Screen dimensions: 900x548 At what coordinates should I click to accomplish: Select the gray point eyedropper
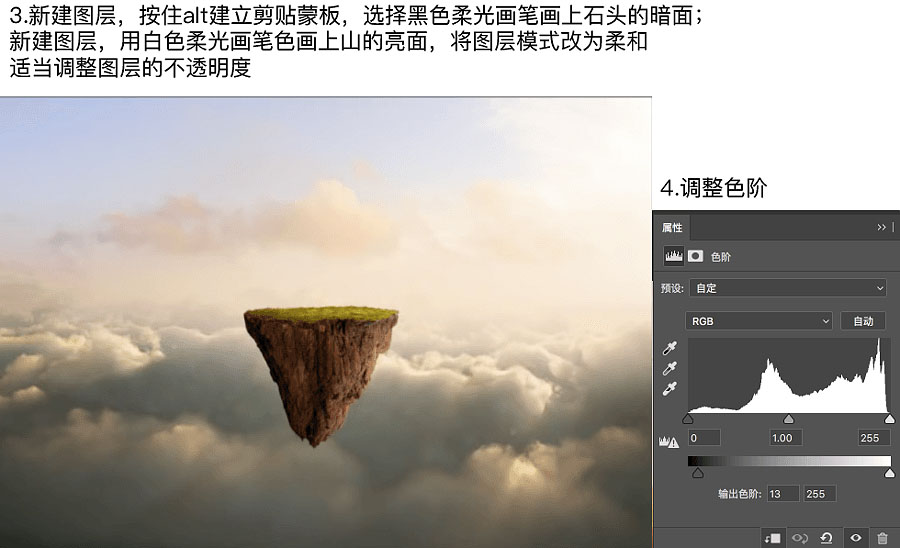(x=671, y=368)
